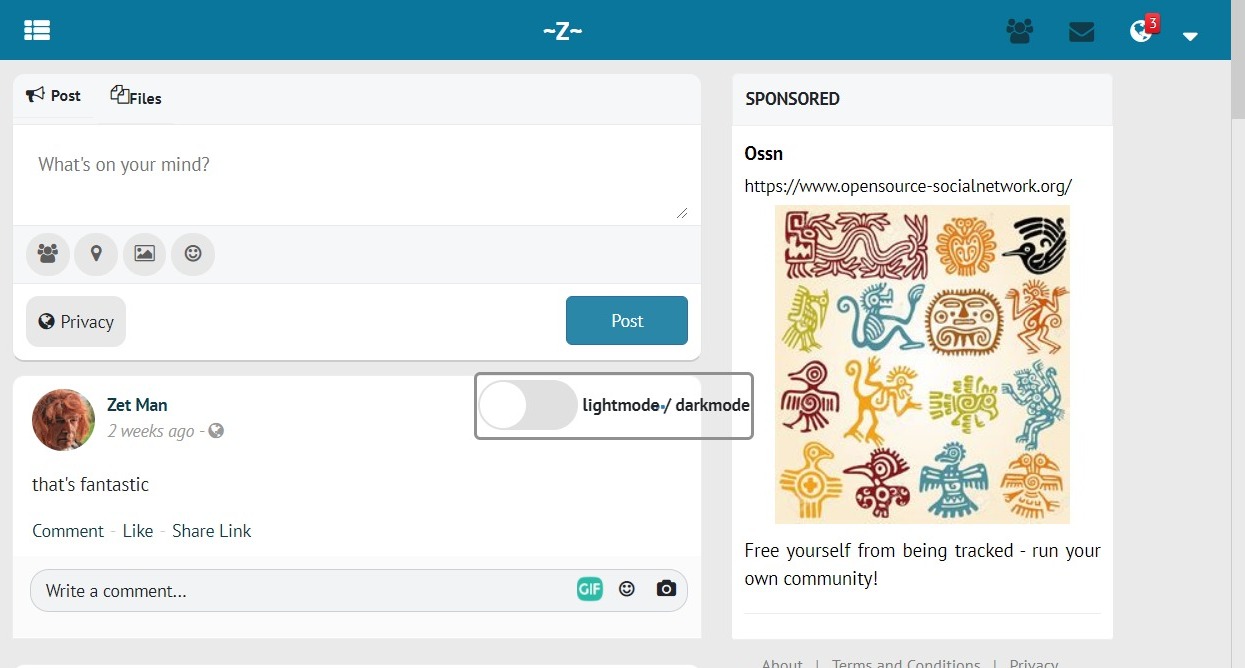The image size is (1245, 668).
Task: Click the What's on your mind field
Action: 357,175
